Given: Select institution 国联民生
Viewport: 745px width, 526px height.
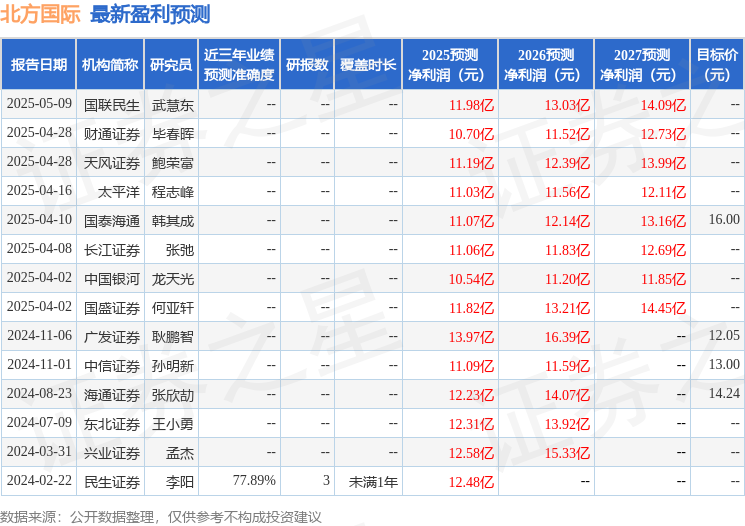Looking at the screenshot, I should pos(112,105).
